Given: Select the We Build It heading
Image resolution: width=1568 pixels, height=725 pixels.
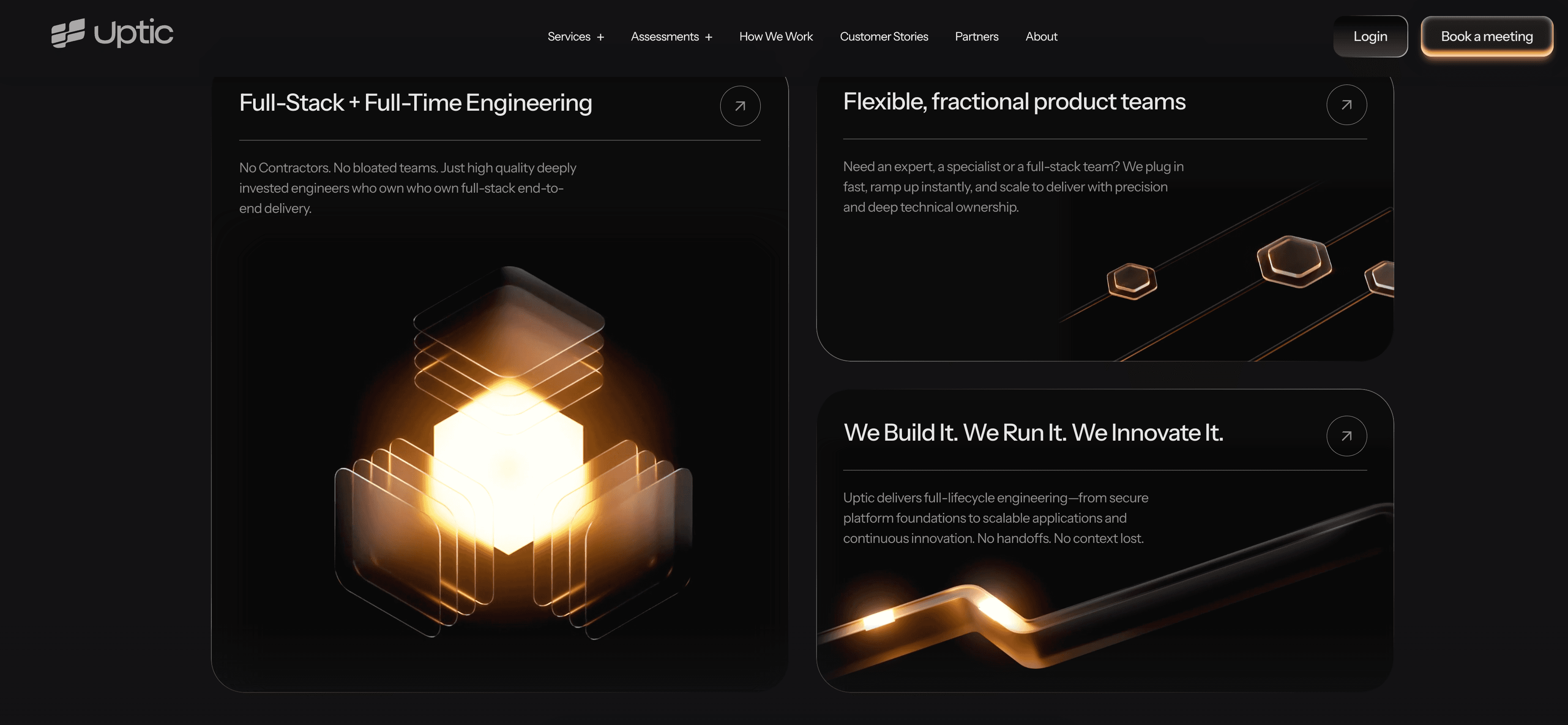Looking at the screenshot, I should tap(1033, 433).
